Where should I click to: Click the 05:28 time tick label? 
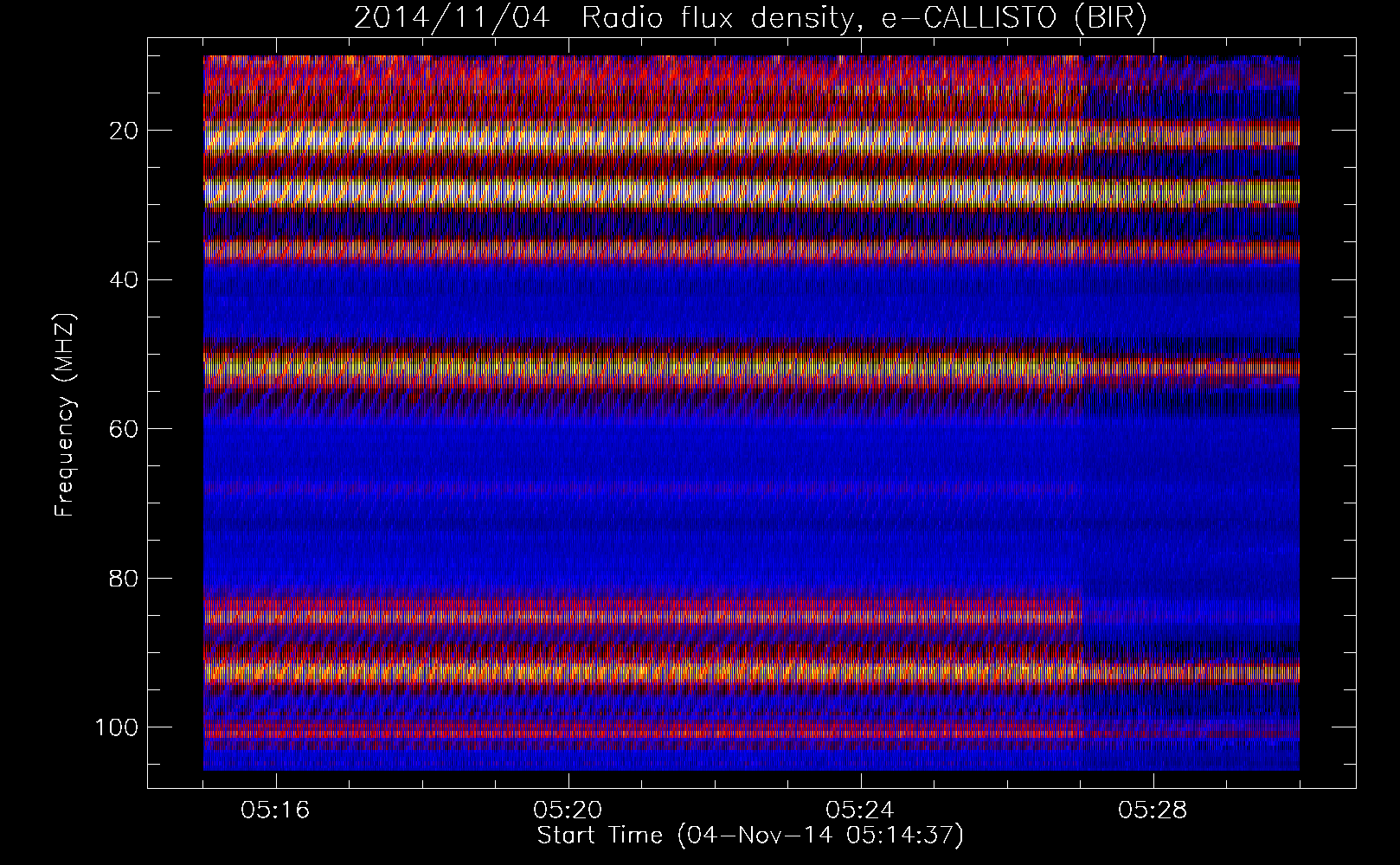point(1153,811)
